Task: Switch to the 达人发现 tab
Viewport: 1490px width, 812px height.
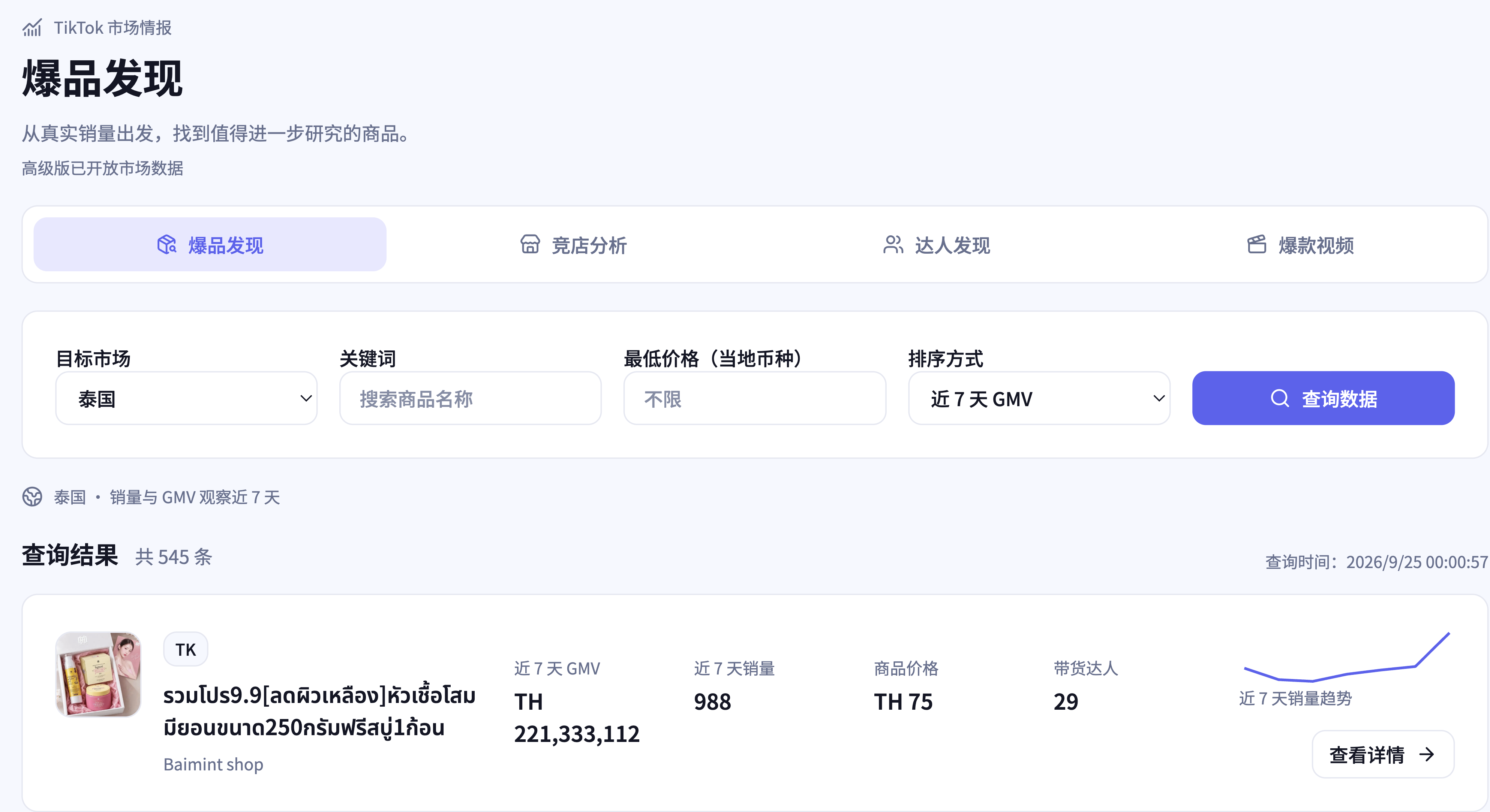Action: click(x=937, y=244)
